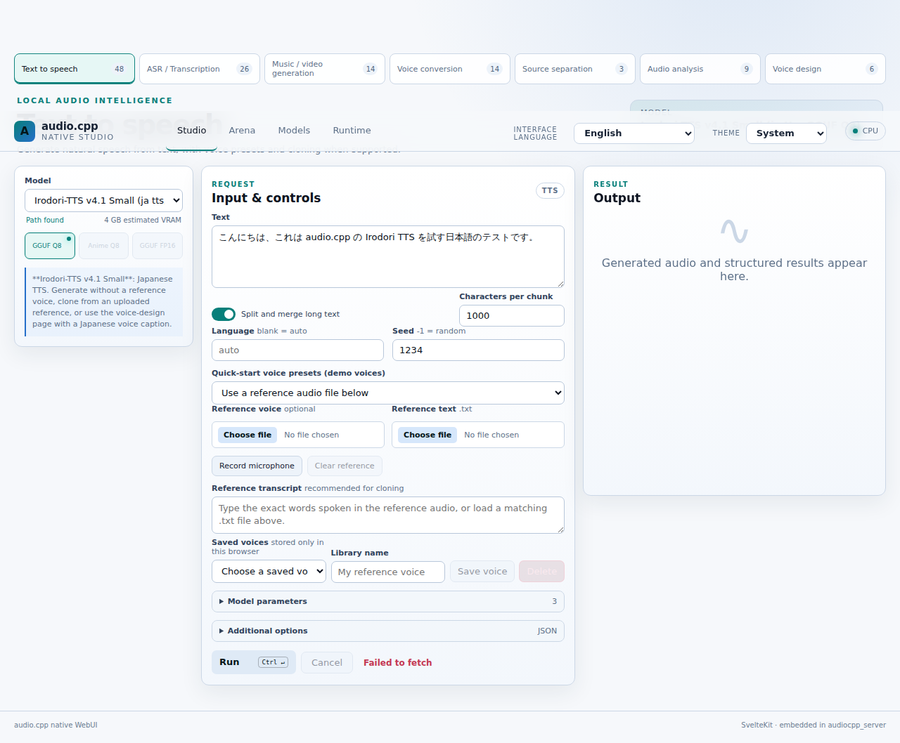The height and width of the screenshot is (743, 900).
Task: Expand the Additional options section
Action: pyautogui.click(x=388, y=630)
